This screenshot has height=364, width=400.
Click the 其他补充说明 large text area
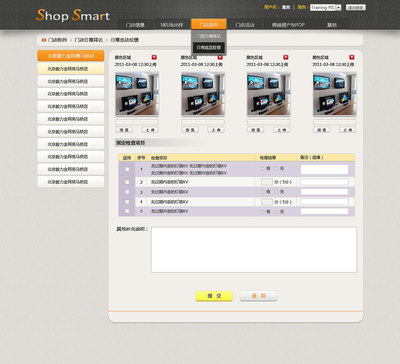point(254,250)
